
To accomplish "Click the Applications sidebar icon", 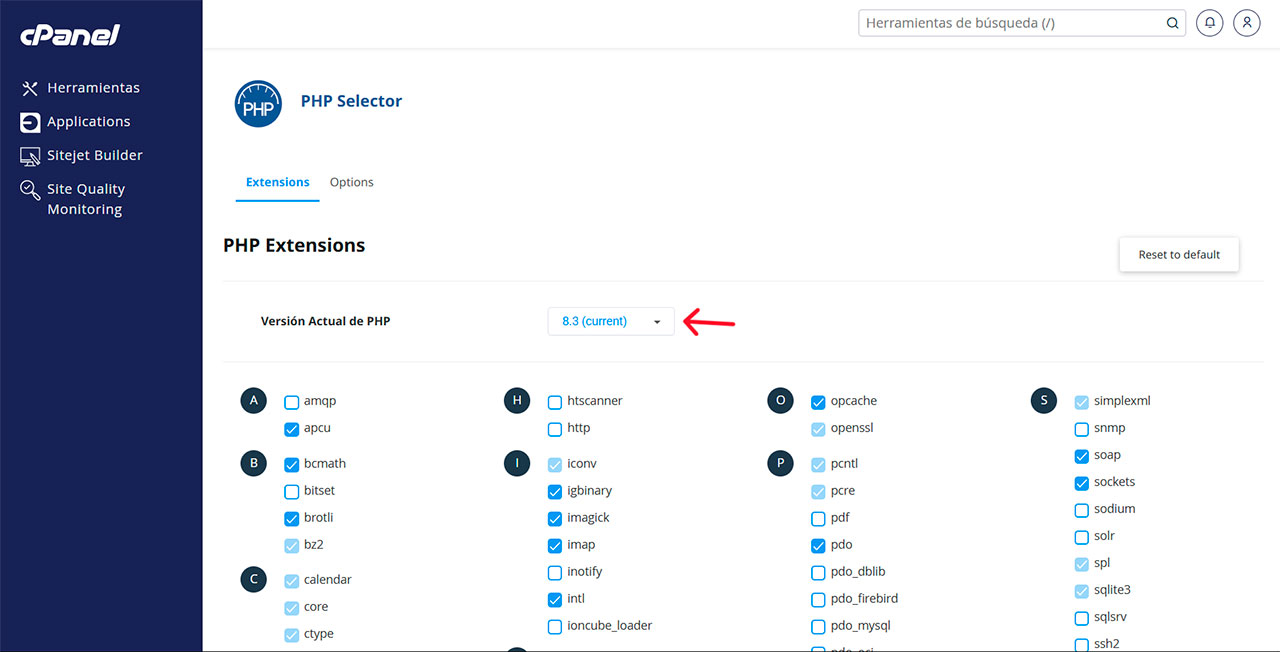I will [30, 122].
